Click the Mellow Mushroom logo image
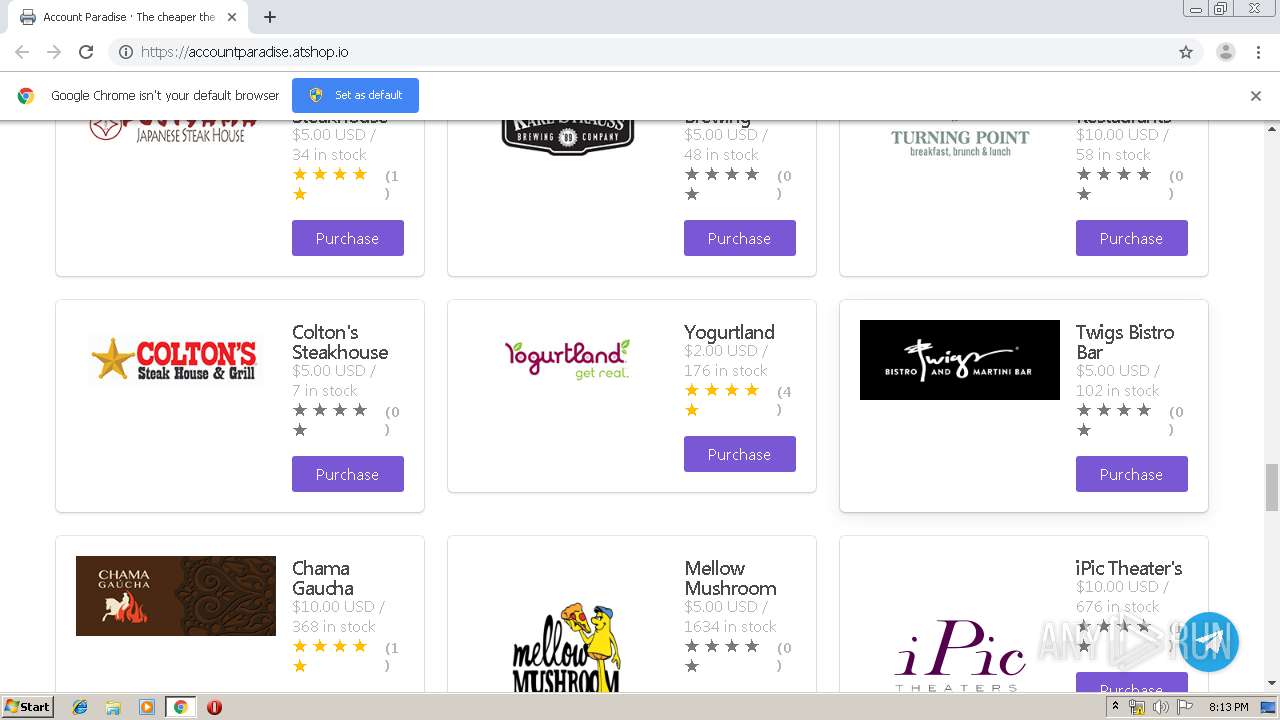This screenshot has height=720, width=1280. 567,647
